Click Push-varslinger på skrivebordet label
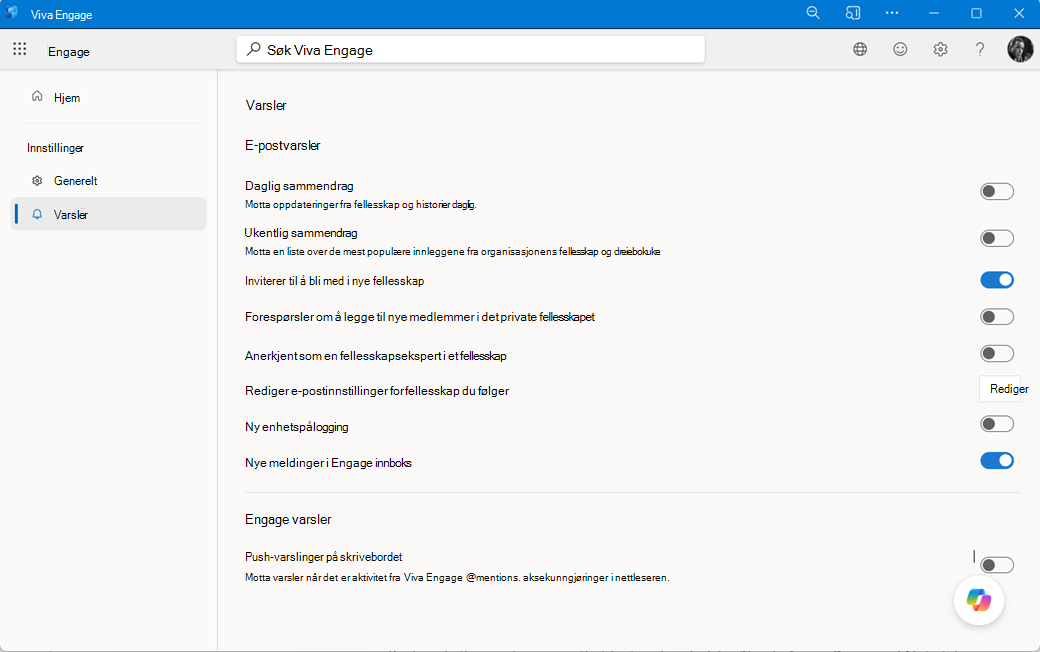This screenshot has height=652, width=1040. coord(324,556)
